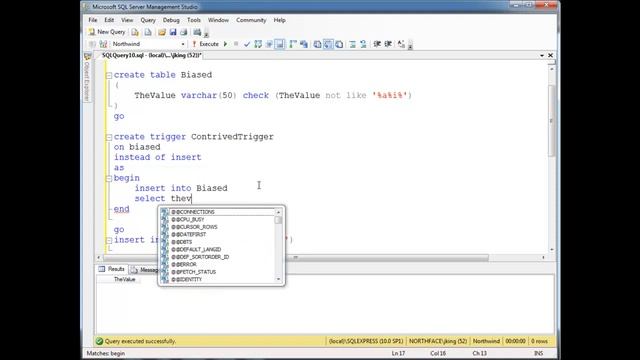Toggle Include Actual Execution Plan
The image size is (640, 360).
coord(293,44)
